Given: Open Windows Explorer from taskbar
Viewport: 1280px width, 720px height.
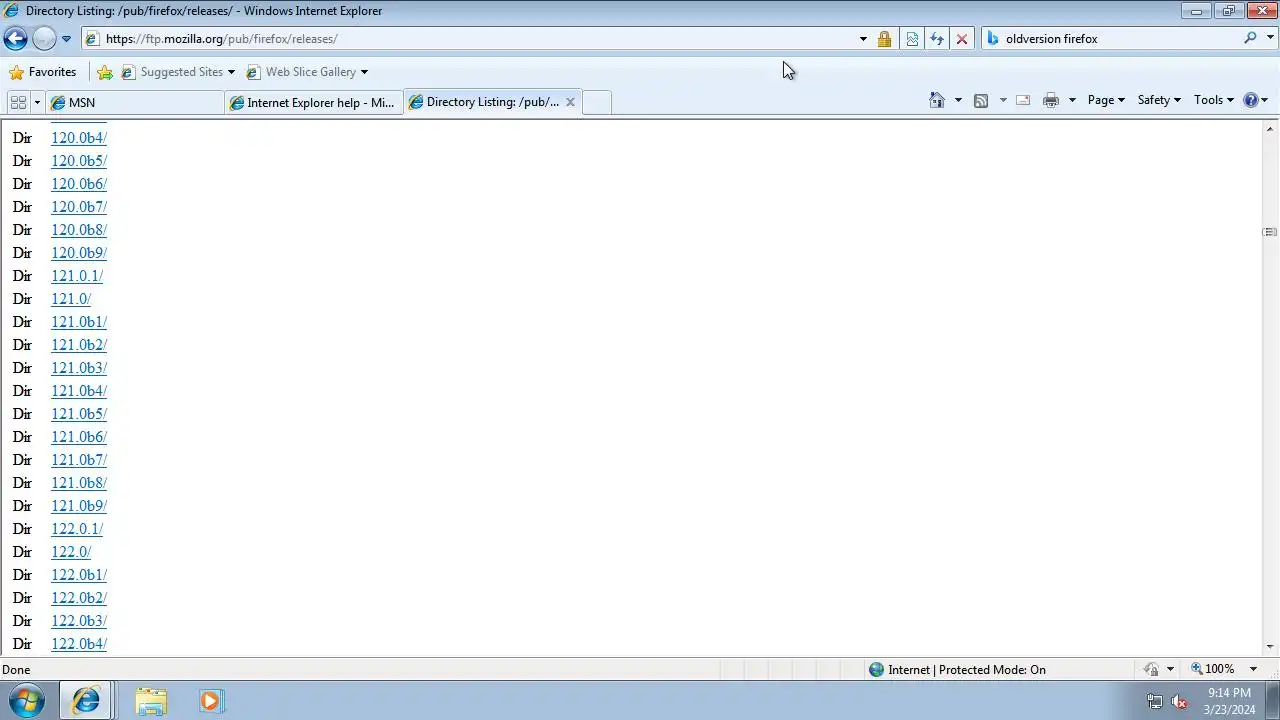Looking at the screenshot, I should [x=151, y=701].
